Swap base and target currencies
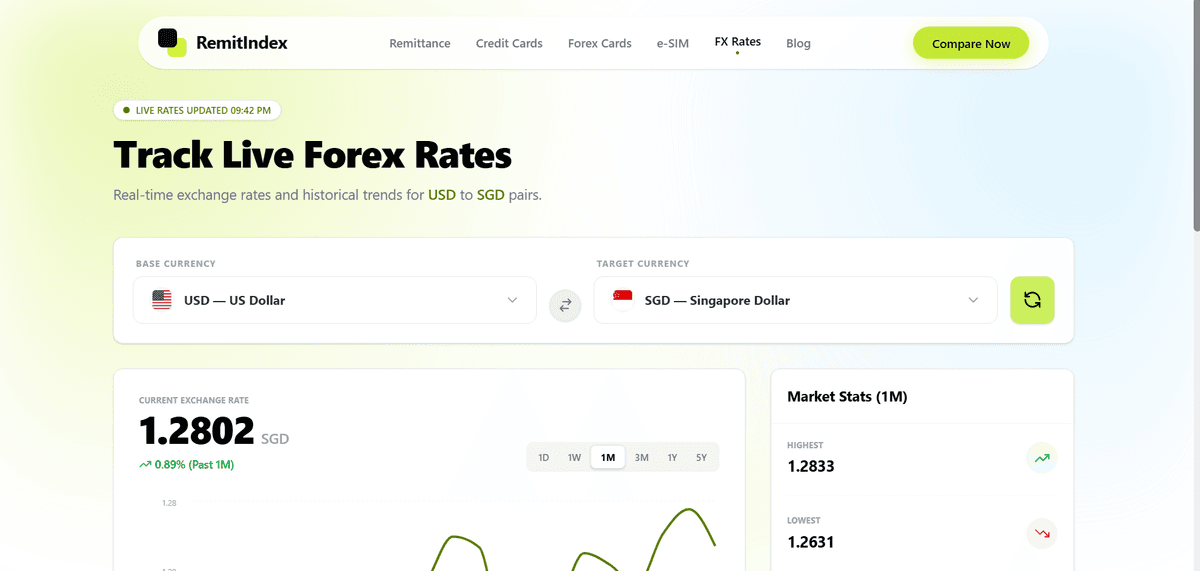1200x571 pixels. tap(565, 305)
